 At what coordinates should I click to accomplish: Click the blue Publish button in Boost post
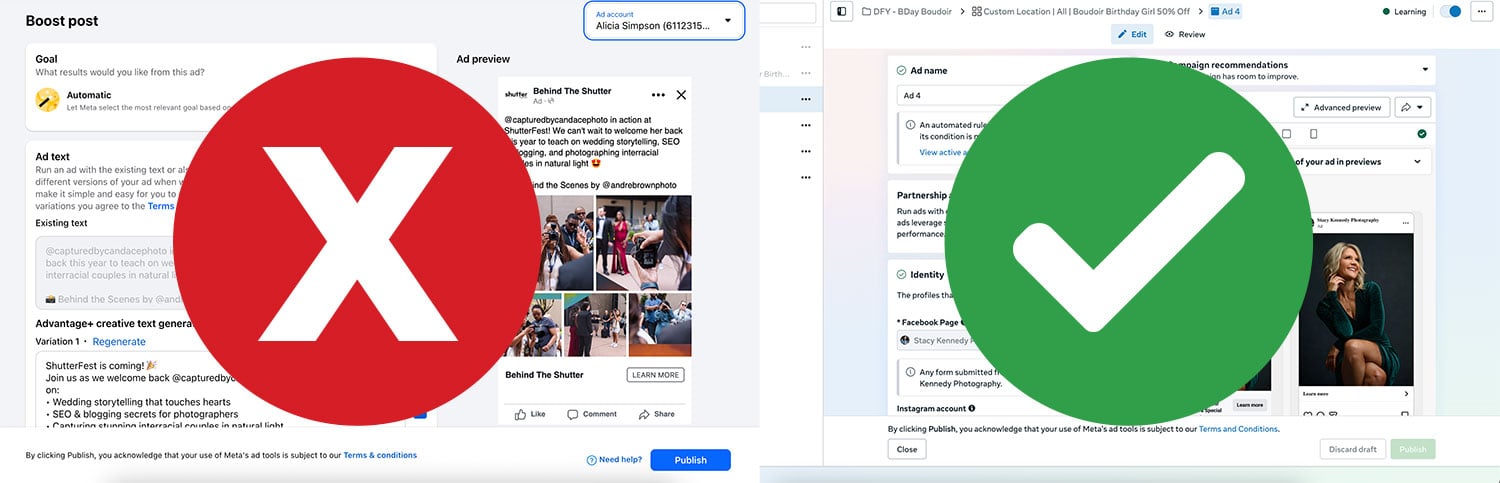pyautogui.click(x=690, y=460)
